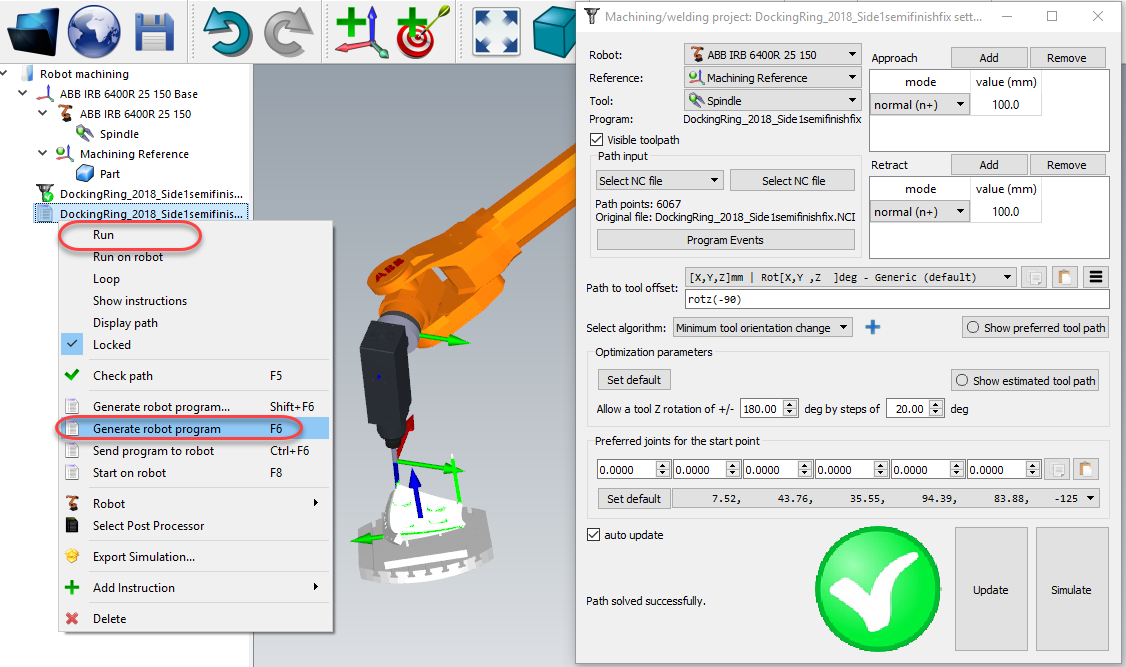Viewport: 1126px width, 667px height.
Task: Click the large green checkmark status icon
Action: pyautogui.click(x=878, y=589)
